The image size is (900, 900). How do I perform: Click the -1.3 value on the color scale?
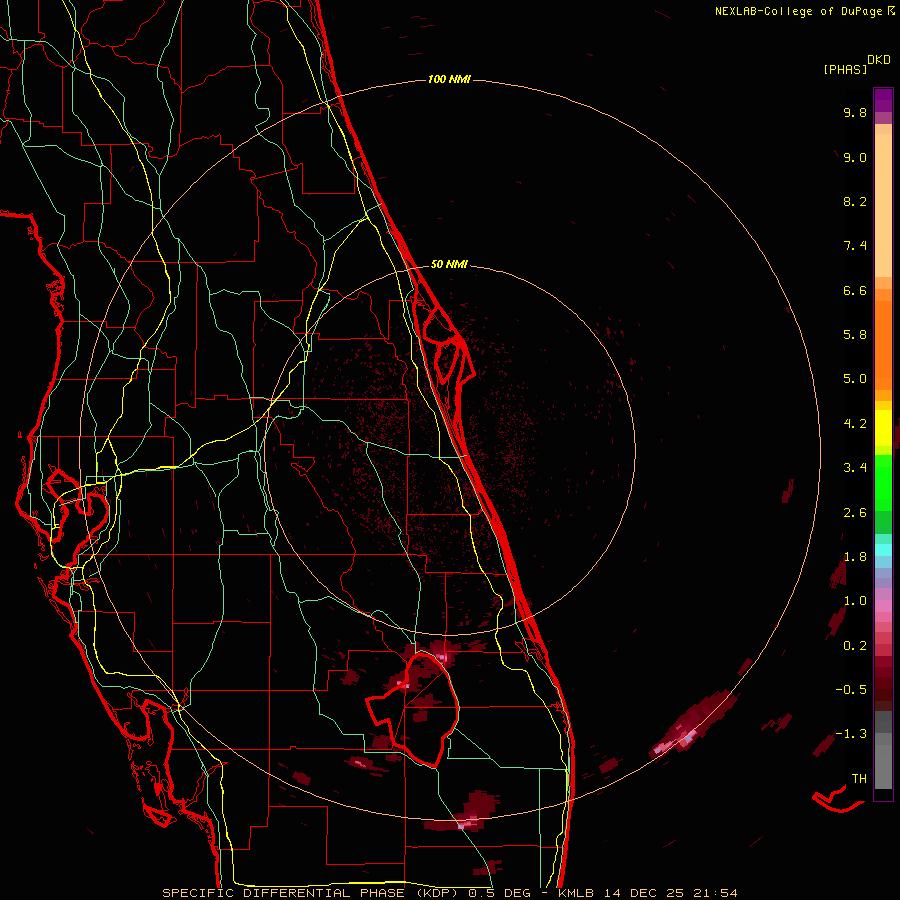coord(851,734)
